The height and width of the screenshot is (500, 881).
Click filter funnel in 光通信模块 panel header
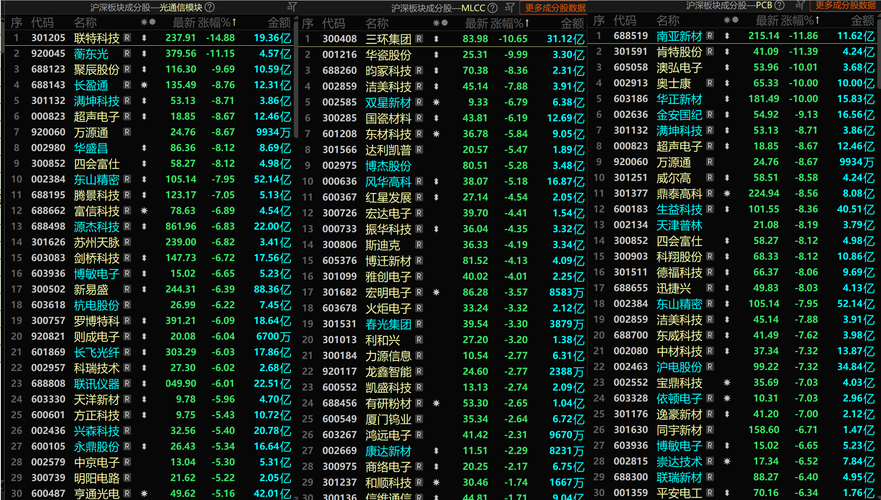pos(292,7)
